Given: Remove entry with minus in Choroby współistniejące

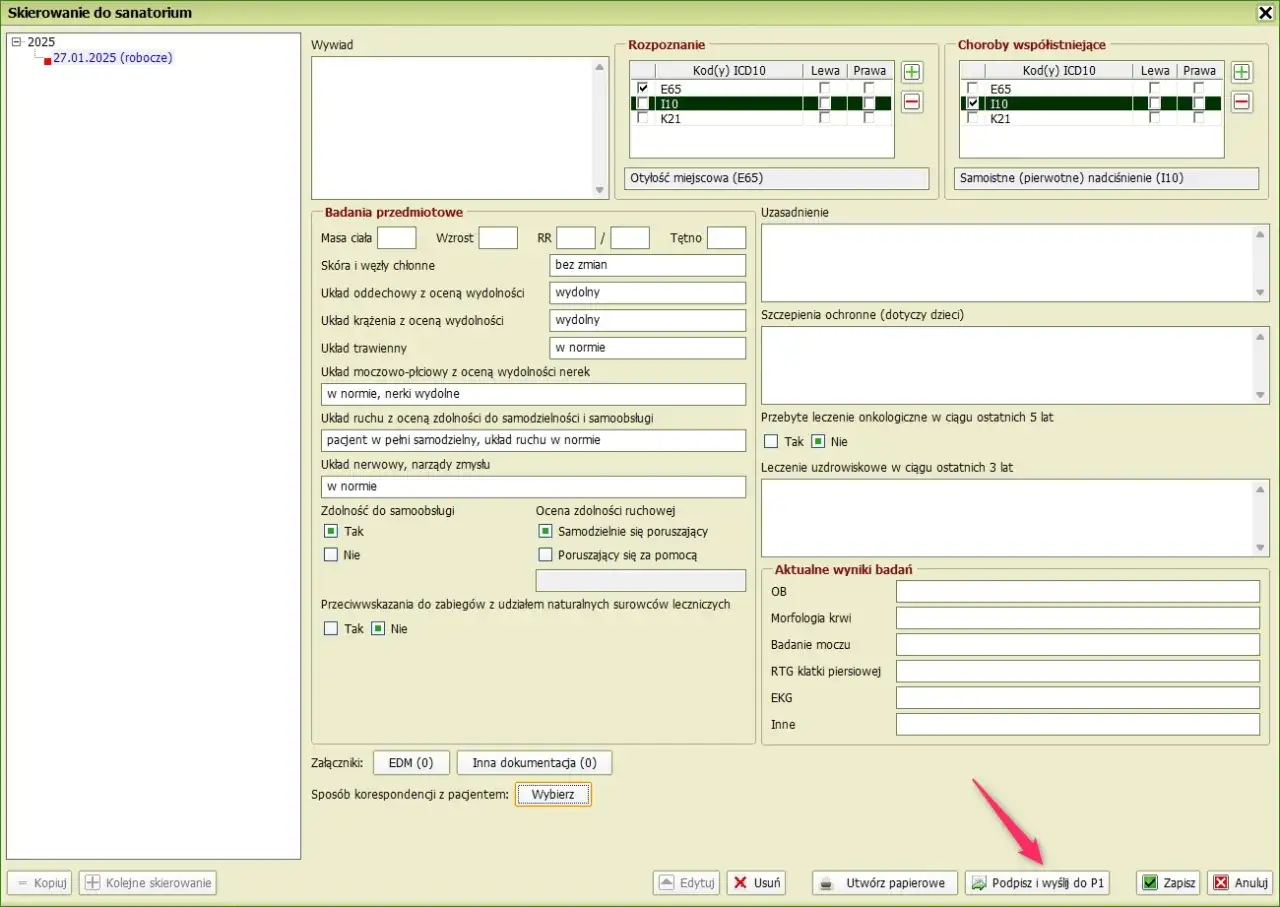Looking at the screenshot, I should (1241, 102).
